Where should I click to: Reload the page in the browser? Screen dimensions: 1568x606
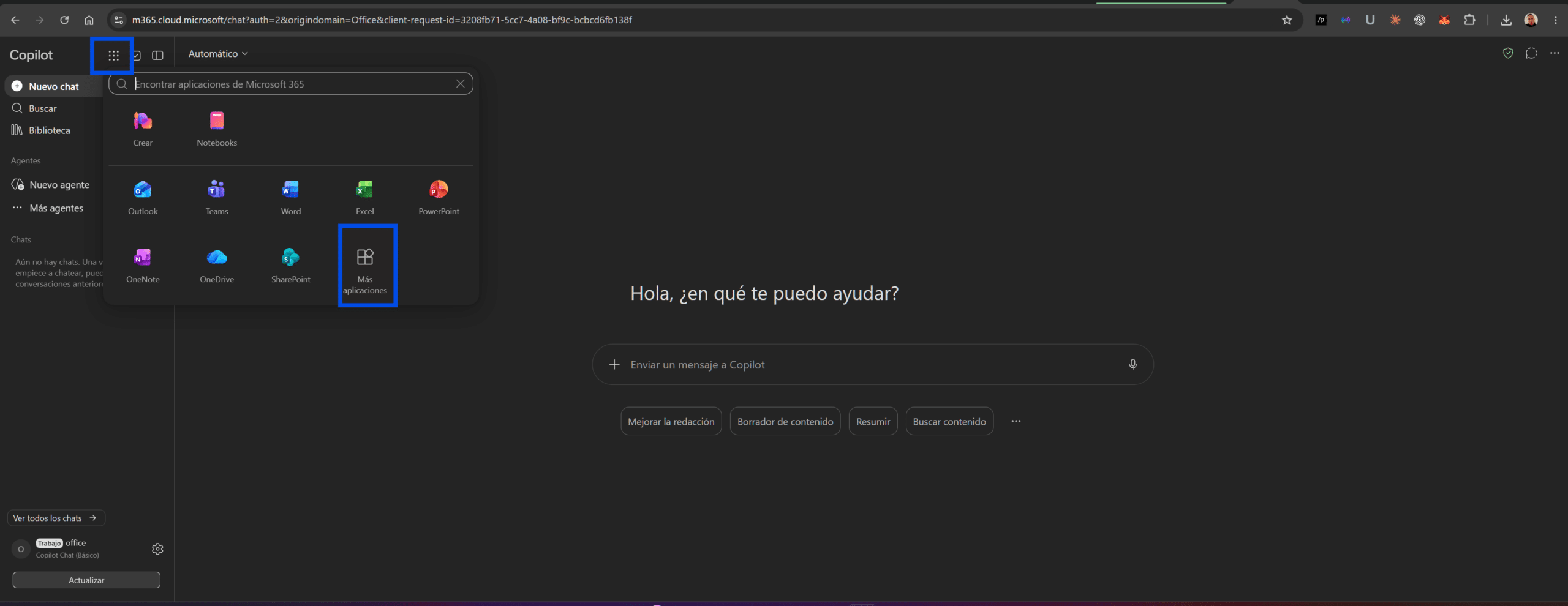64,20
